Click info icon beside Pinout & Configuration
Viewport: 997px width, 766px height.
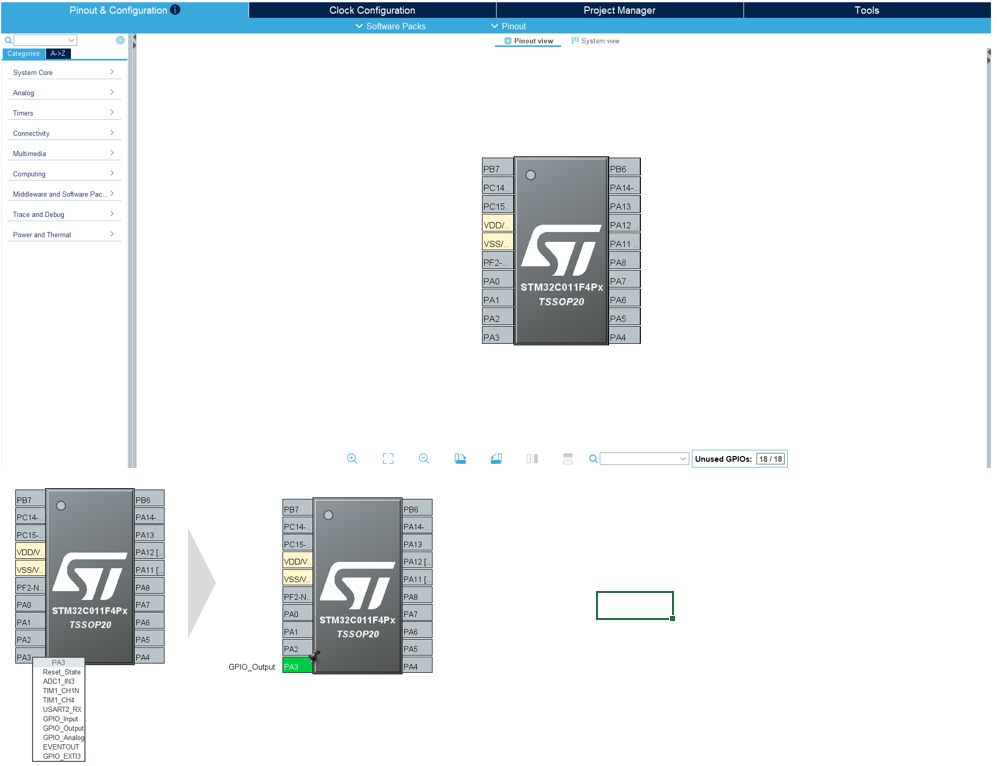point(175,10)
